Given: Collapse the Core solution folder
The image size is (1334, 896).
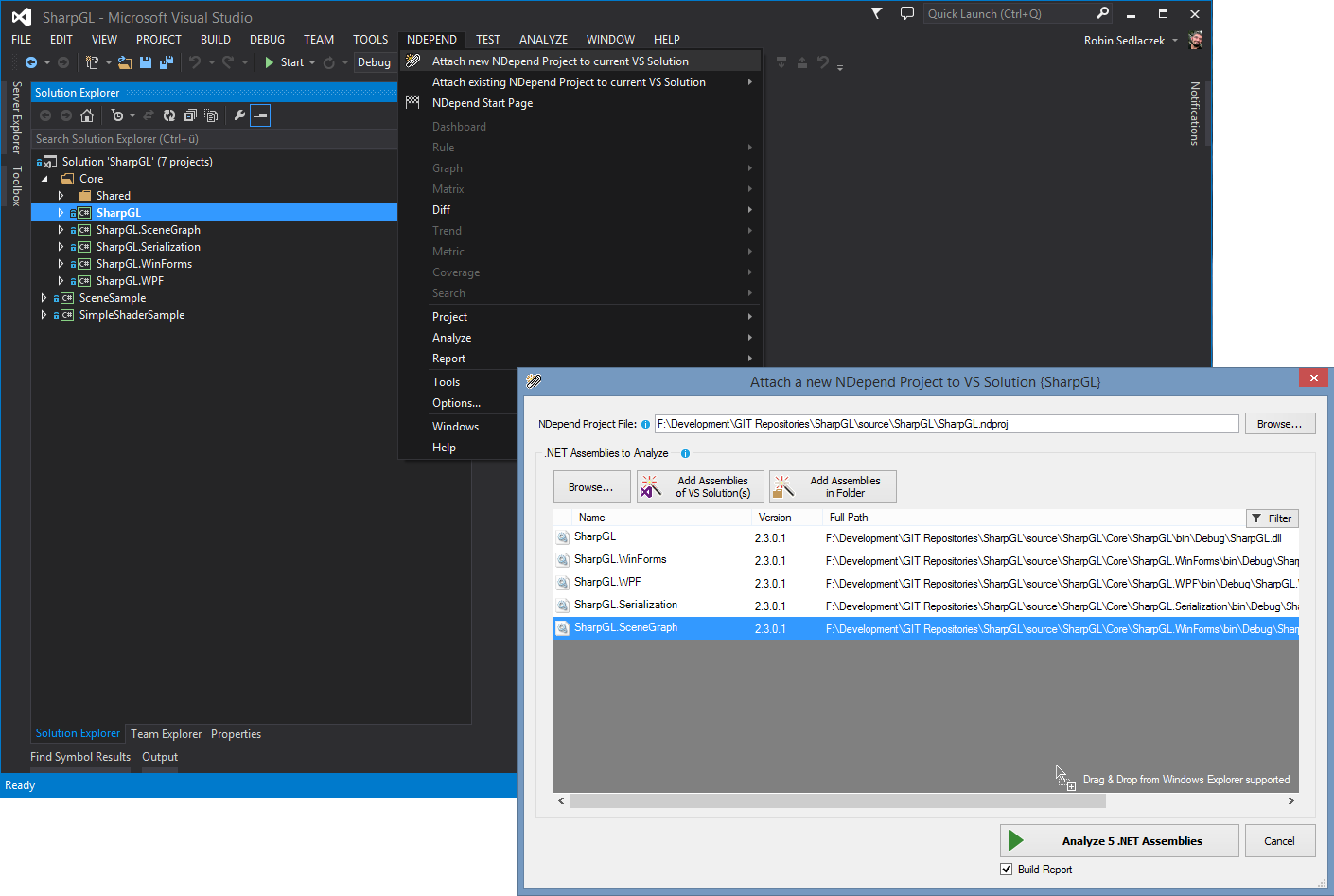Looking at the screenshot, I should point(44,179).
